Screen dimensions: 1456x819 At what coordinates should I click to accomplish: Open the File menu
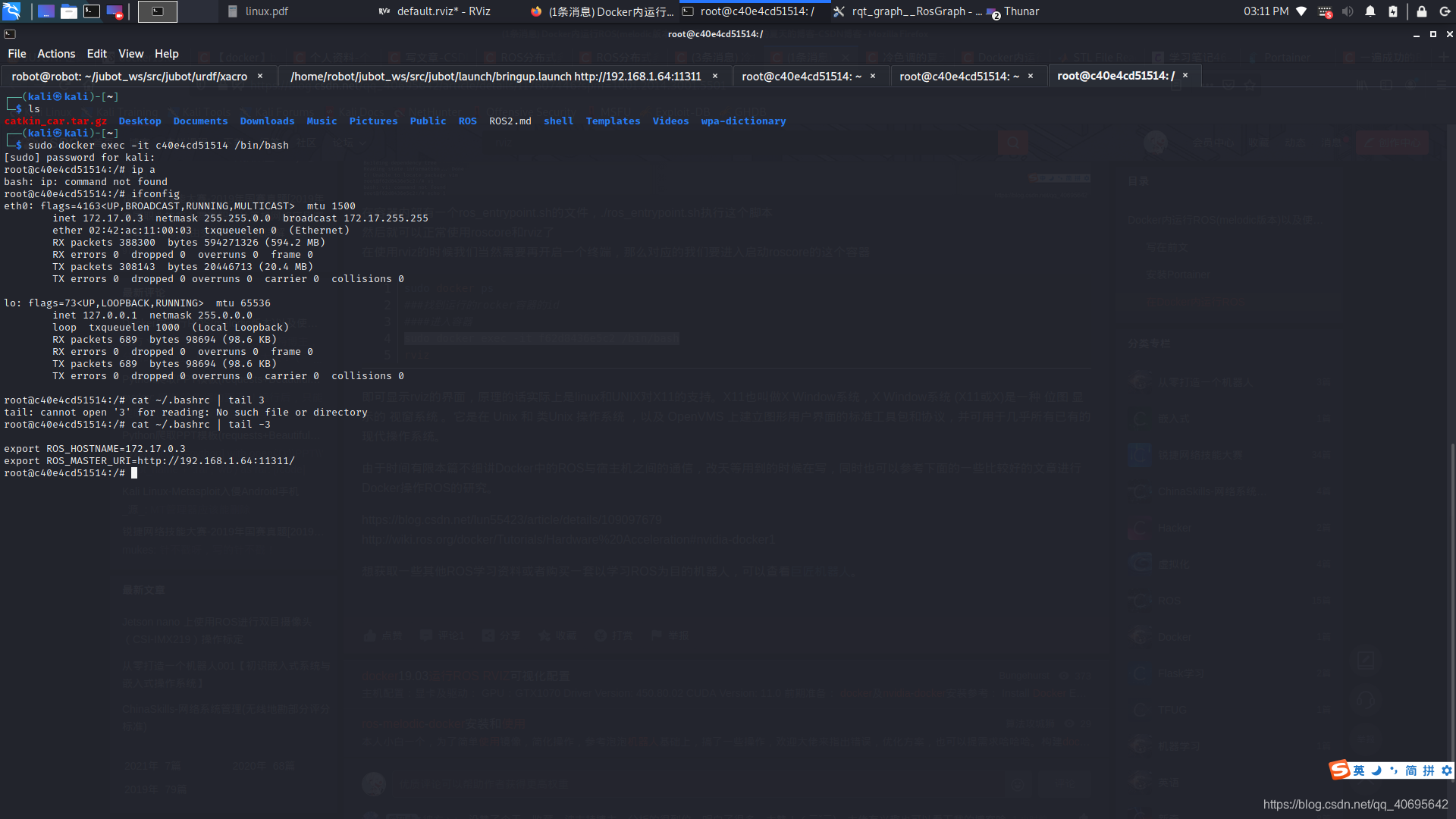tap(17, 54)
